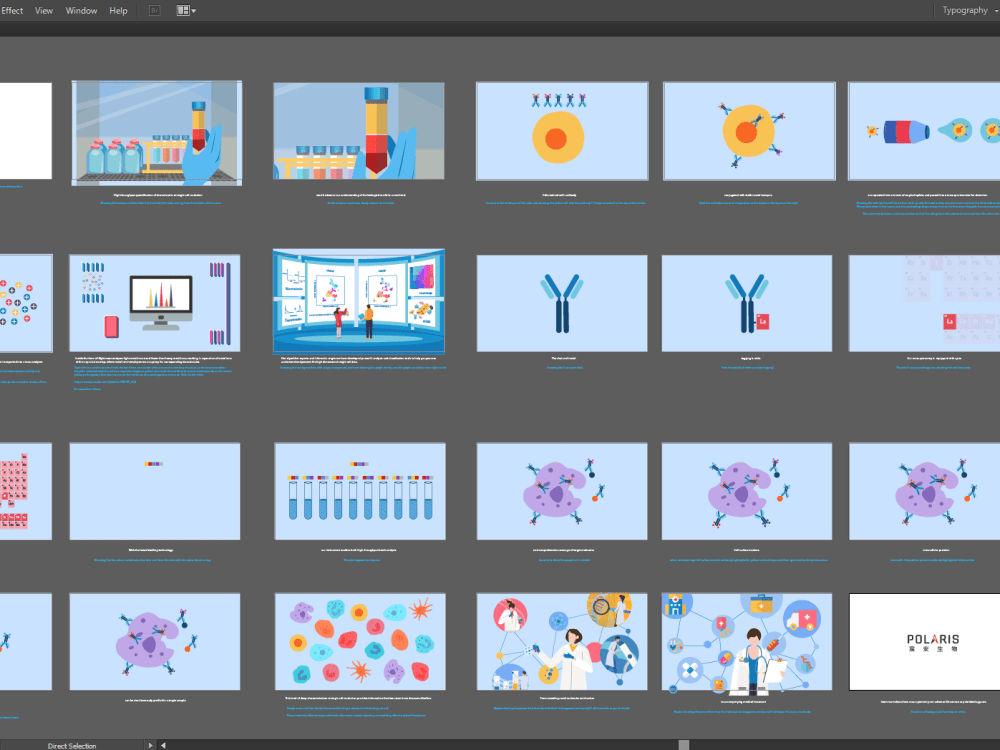Select orange cell with attached antibodies artboard
1000x750 pixels.
click(x=749, y=131)
